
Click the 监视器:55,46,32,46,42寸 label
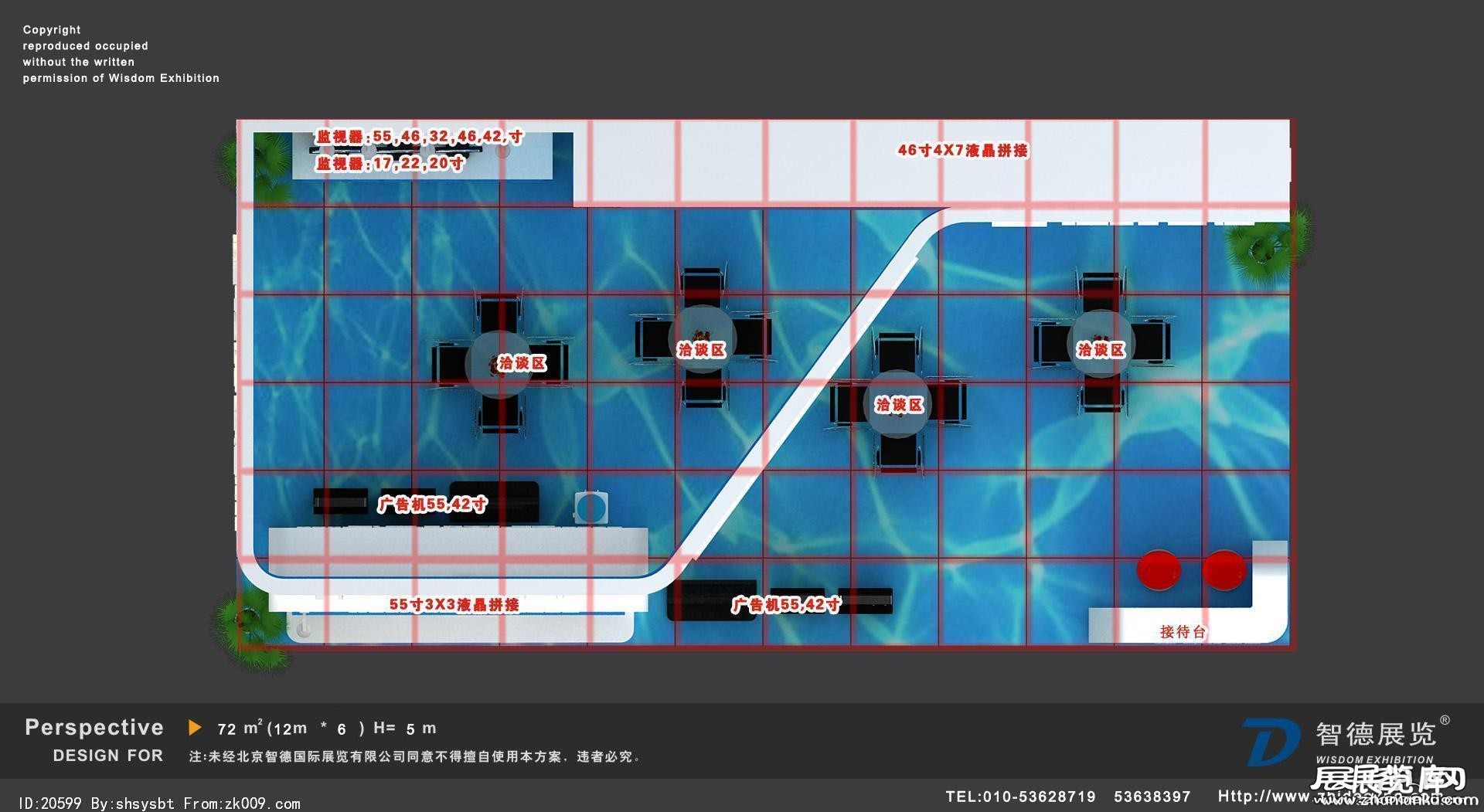pos(419,137)
